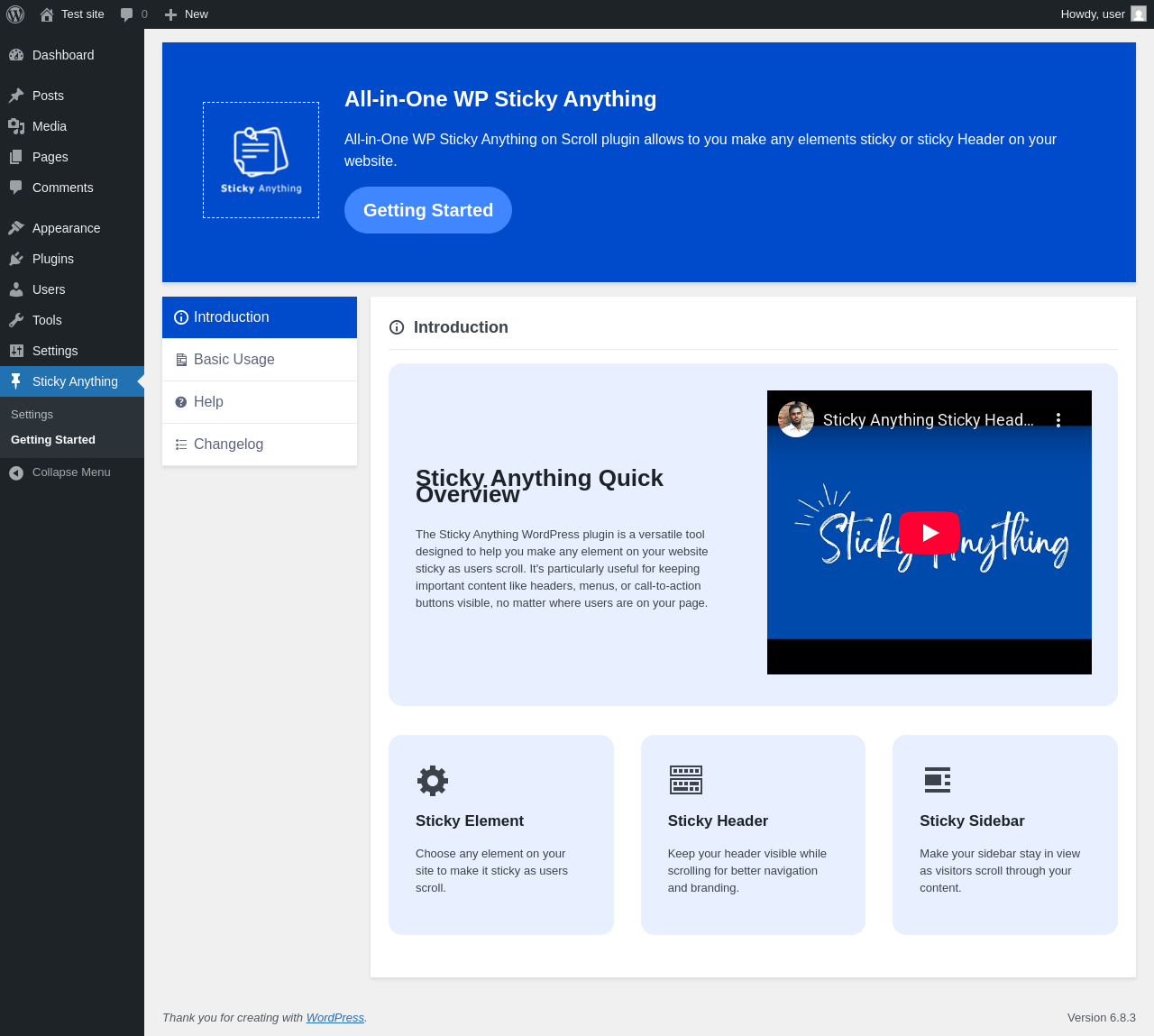The width and height of the screenshot is (1154, 1036).
Task: Click the blue Getting Started button
Action: click(x=428, y=210)
